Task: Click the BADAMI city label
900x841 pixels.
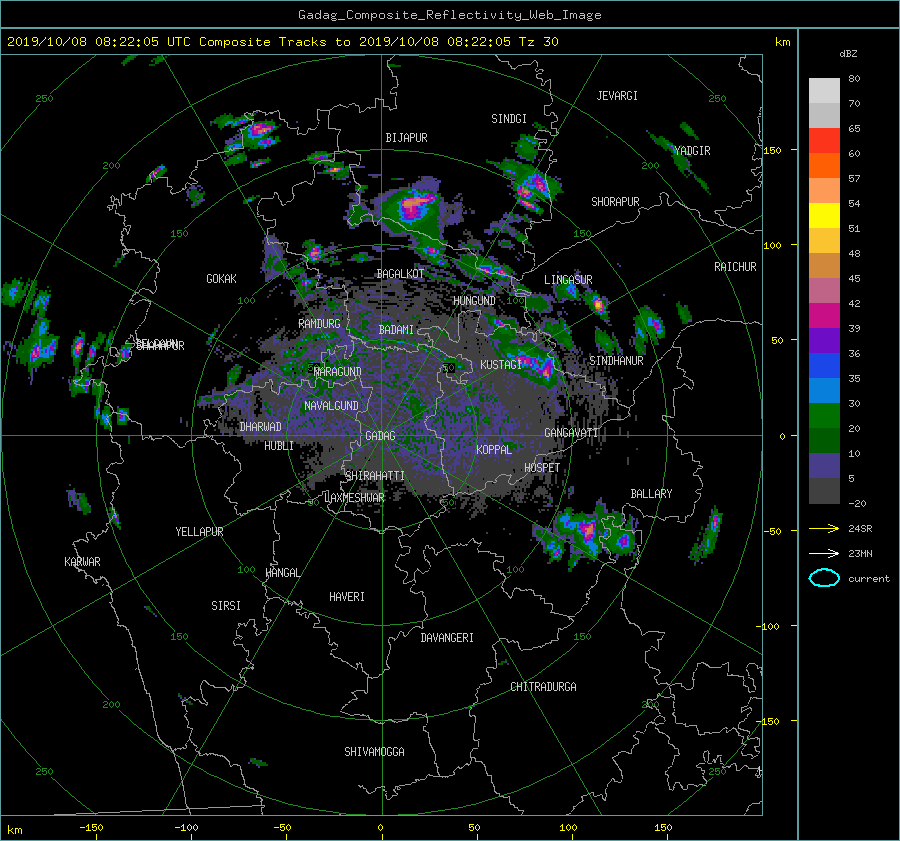Action: click(x=396, y=330)
